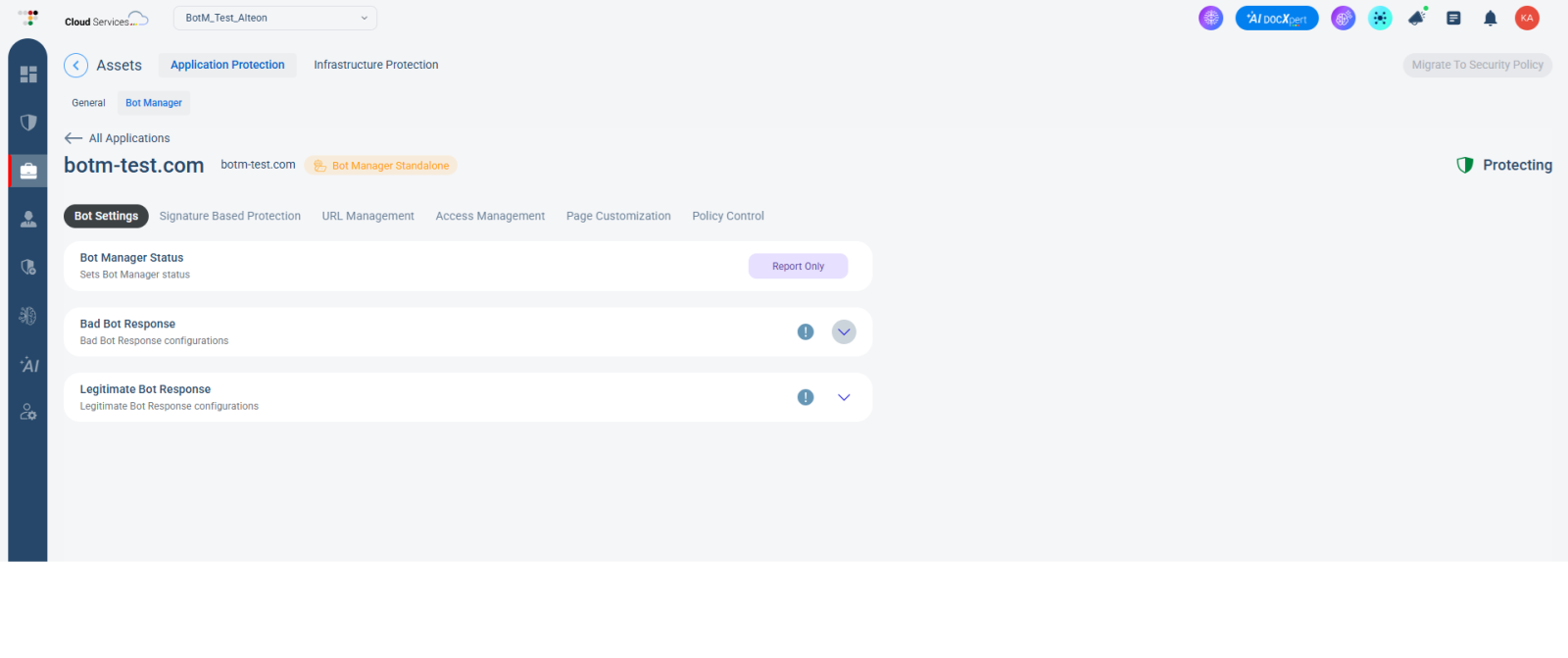Click the megaphone announcements icon
Screen dimensions: 1568x658
1417,18
